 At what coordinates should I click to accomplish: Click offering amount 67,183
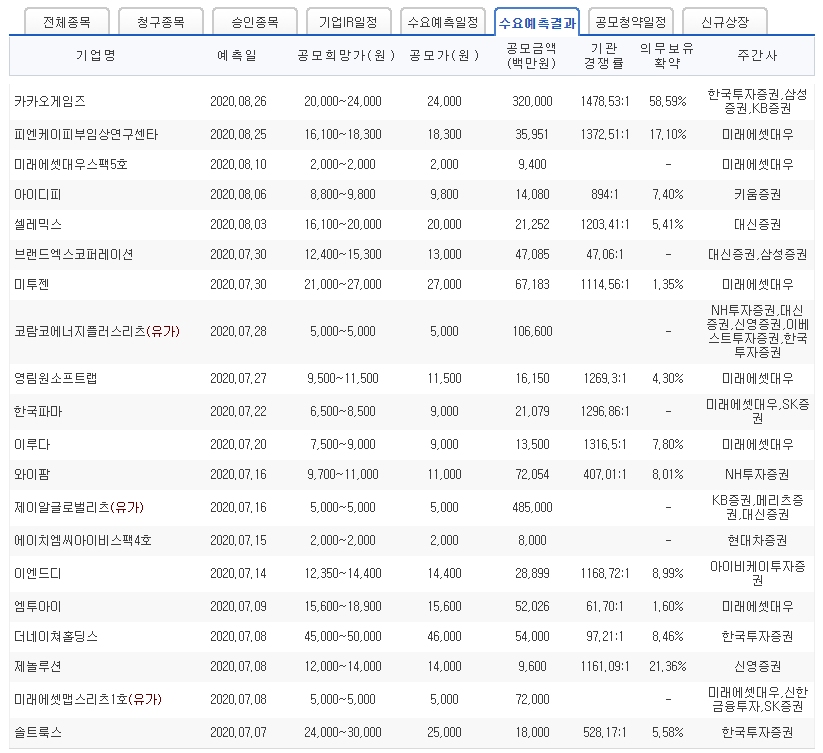coord(532,284)
